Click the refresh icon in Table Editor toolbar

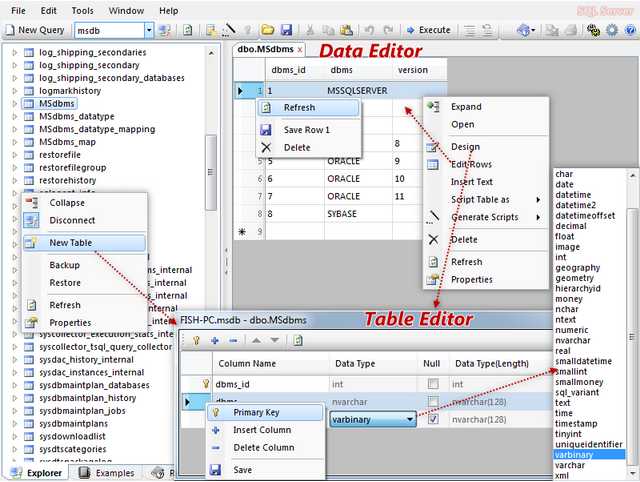point(298,340)
